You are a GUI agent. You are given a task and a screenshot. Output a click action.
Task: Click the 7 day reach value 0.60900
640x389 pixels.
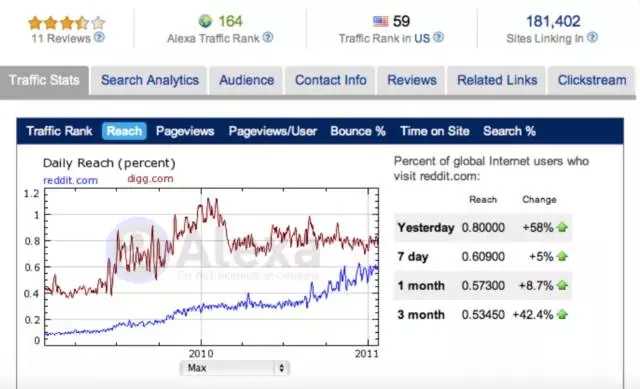tap(483, 256)
